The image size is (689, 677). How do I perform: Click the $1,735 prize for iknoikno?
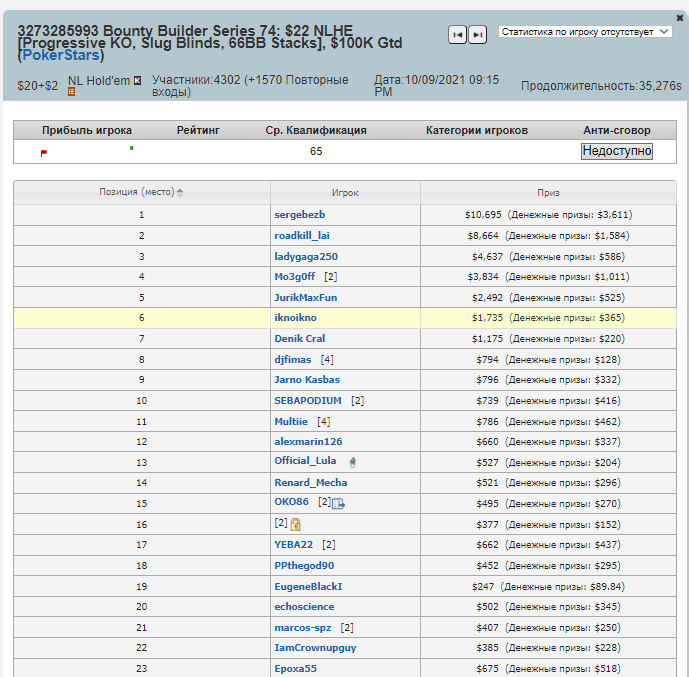click(x=548, y=318)
